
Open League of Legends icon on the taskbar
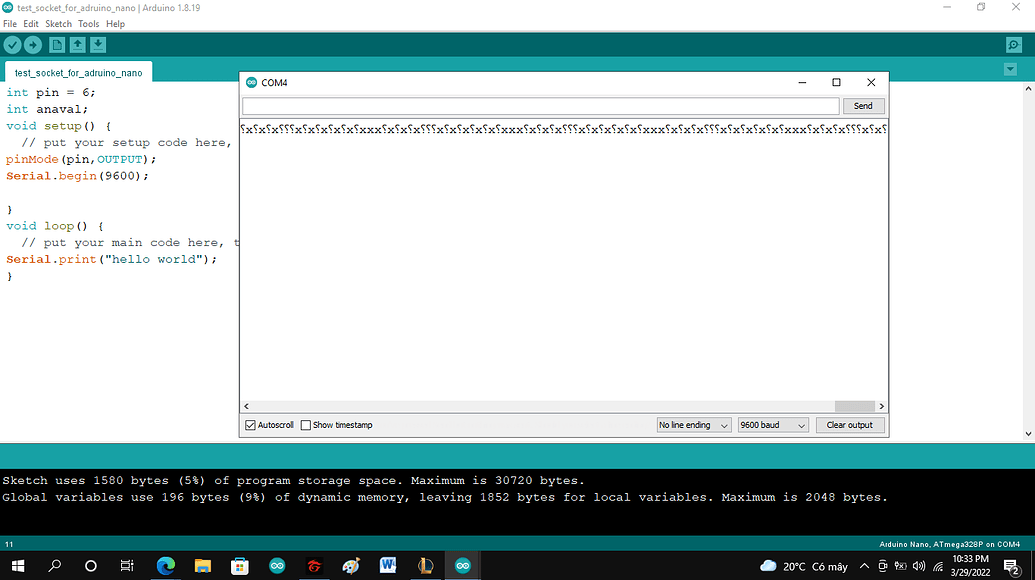click(x=426, y=566)
